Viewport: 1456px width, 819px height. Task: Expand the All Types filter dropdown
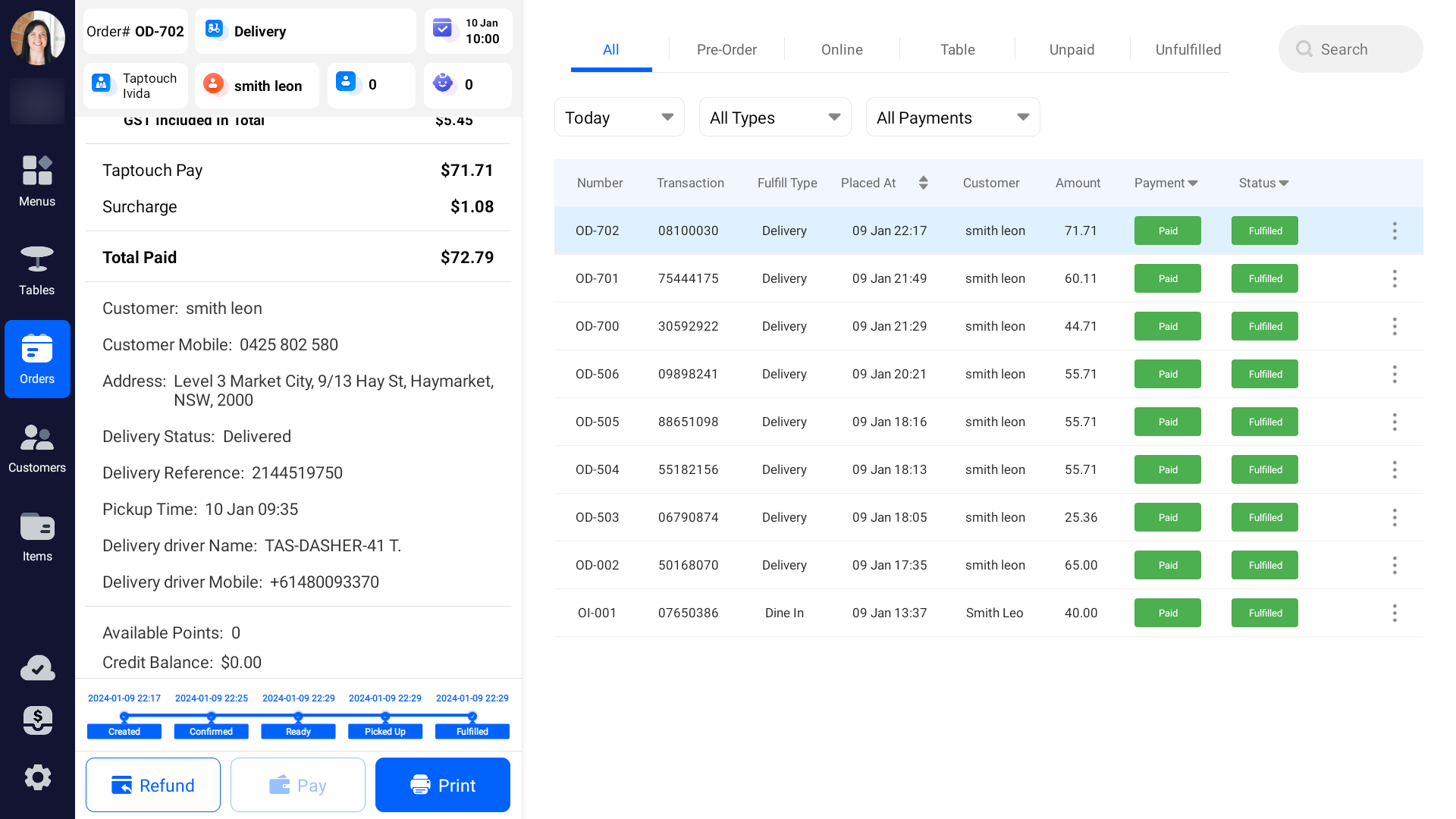pyautogui.click(x=775, y=118)
